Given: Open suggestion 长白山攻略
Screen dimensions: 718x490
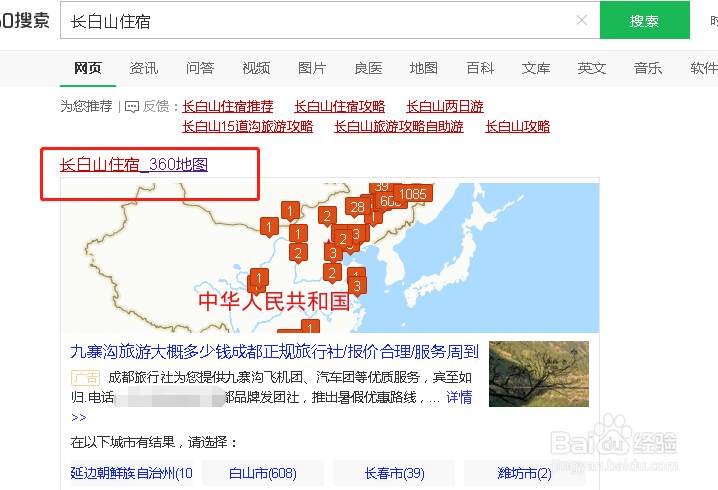Looking at the screenshot, I should (x=517, y=126).
